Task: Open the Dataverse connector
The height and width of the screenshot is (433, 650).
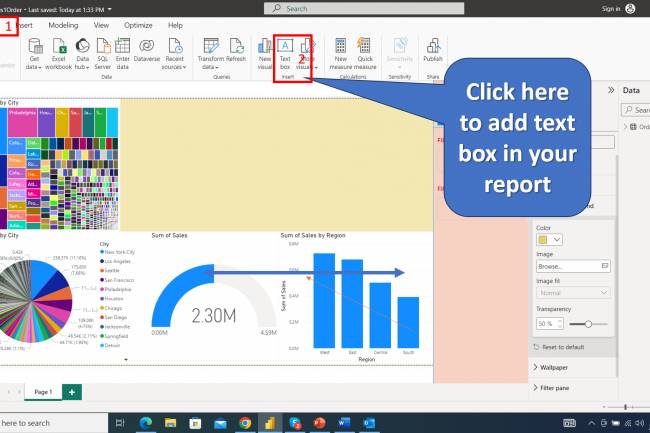Action: tap(147, 46)
